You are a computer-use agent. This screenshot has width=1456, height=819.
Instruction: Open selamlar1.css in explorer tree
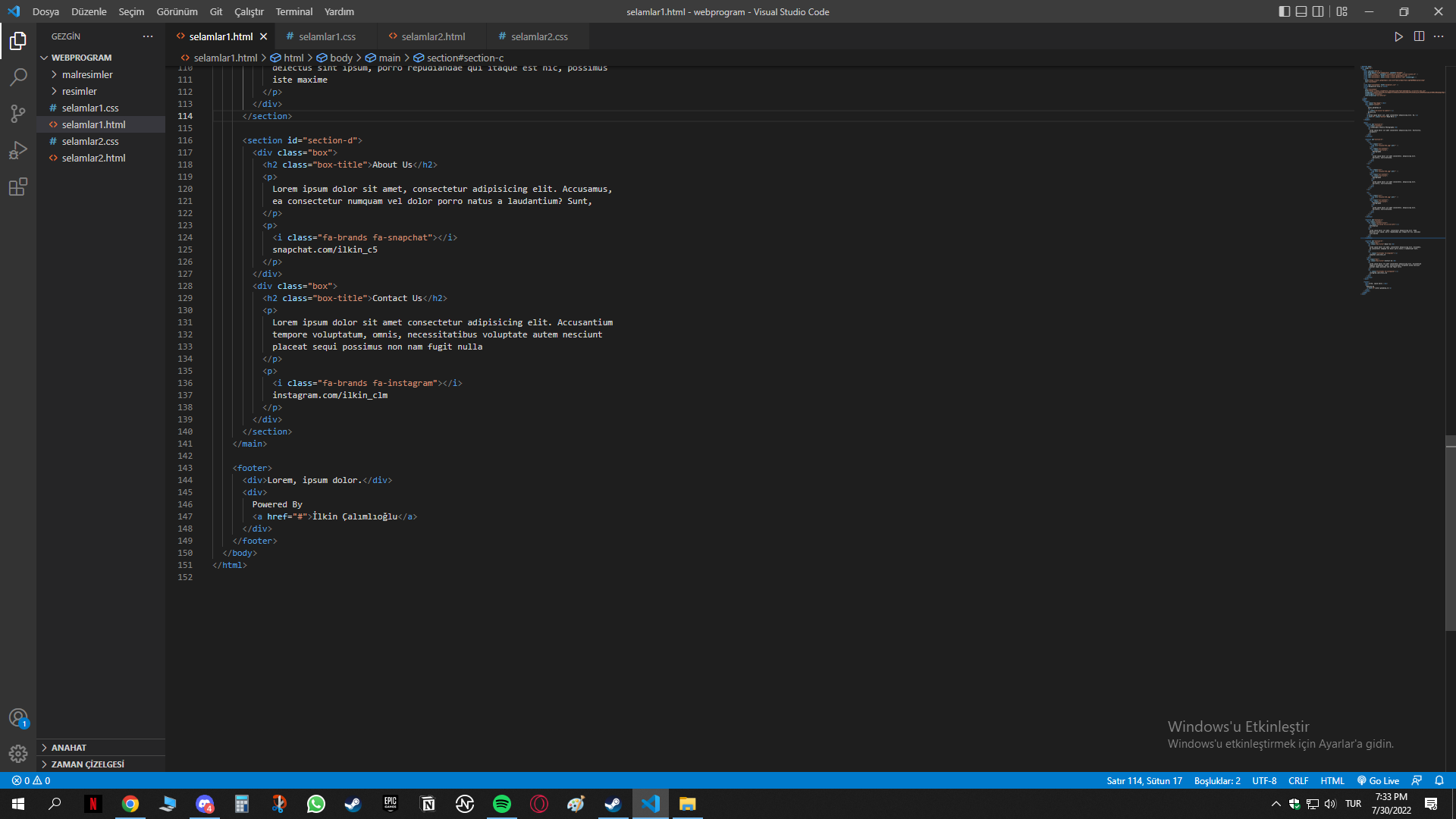coord(101,108)
